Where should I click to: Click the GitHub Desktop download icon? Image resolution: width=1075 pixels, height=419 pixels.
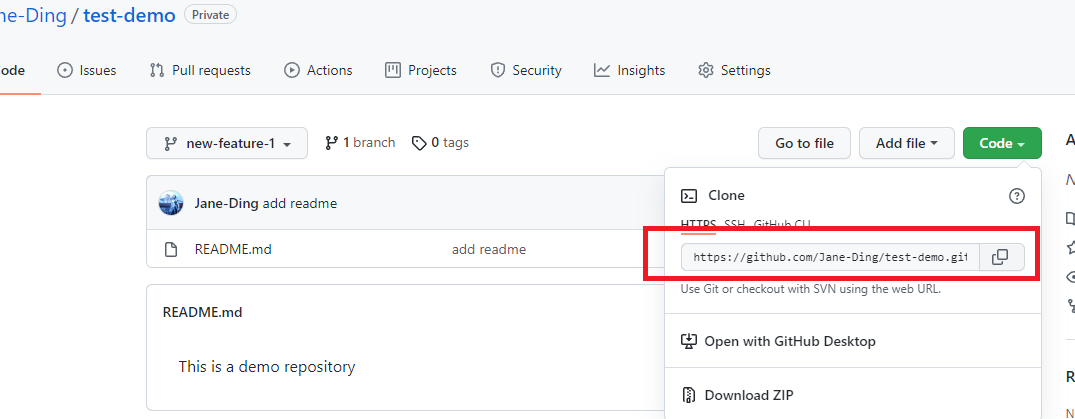point(688,341)
